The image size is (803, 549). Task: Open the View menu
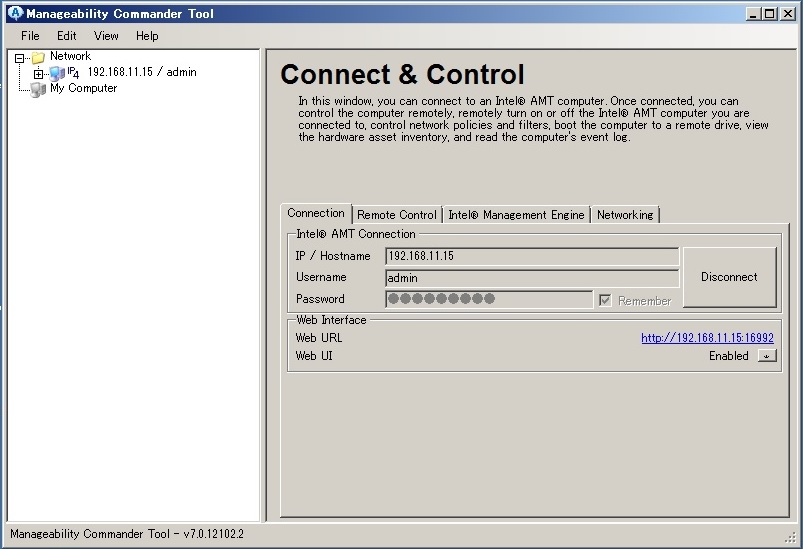pos(106,36)
